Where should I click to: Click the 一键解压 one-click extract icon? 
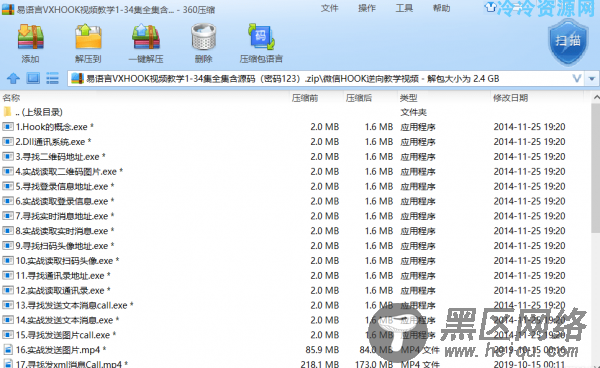point(146,37)
